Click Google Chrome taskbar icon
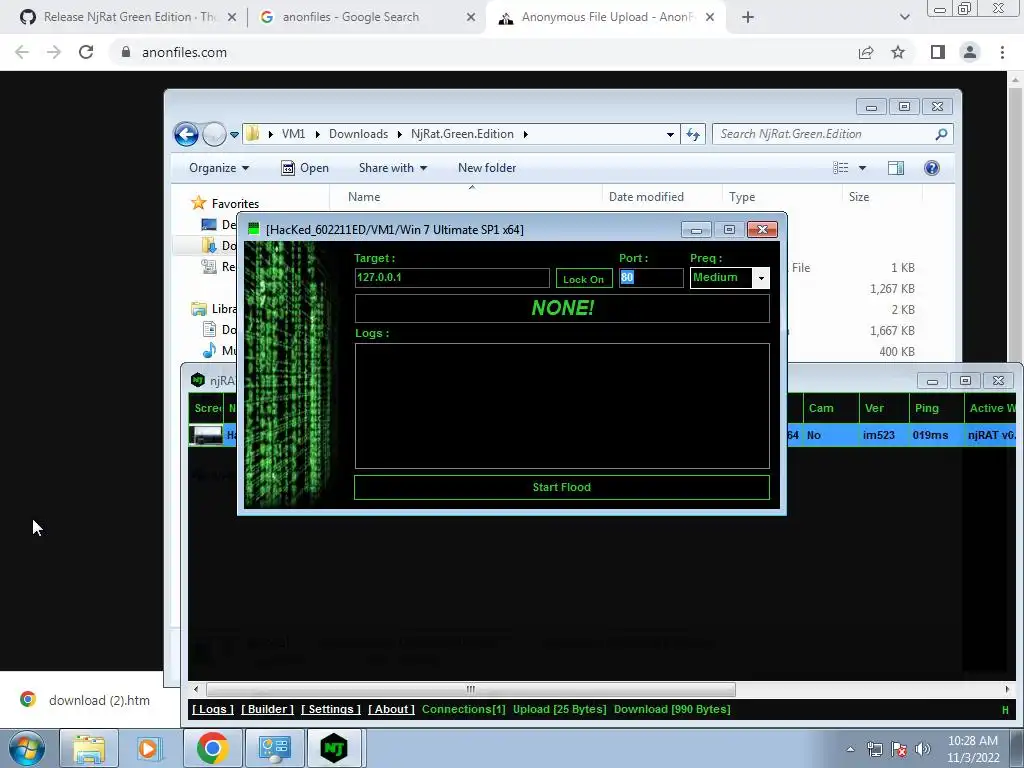This screenshot has height=768, width=1024. point(212,748)
